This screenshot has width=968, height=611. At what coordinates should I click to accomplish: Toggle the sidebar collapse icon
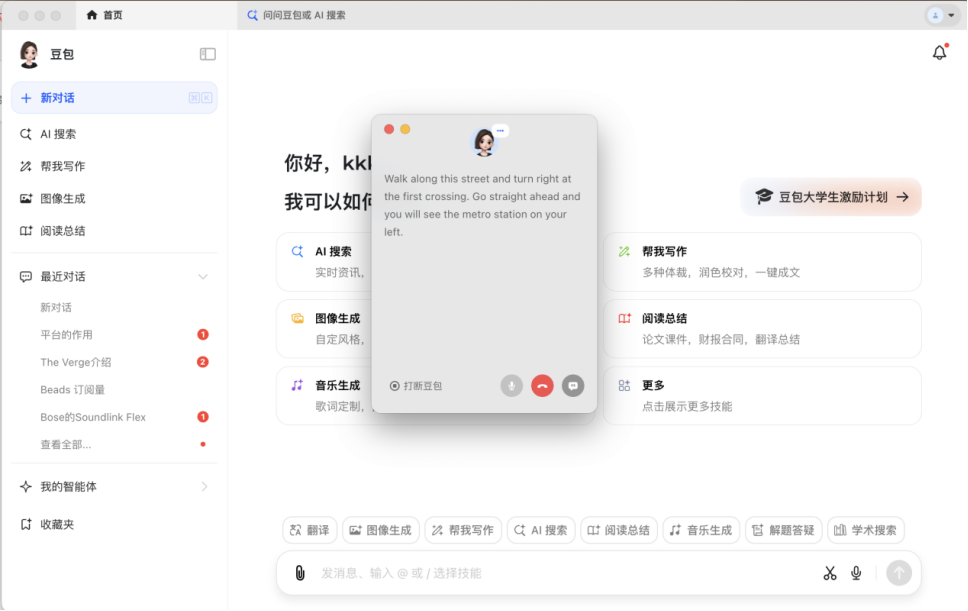(x=207, y=54)
